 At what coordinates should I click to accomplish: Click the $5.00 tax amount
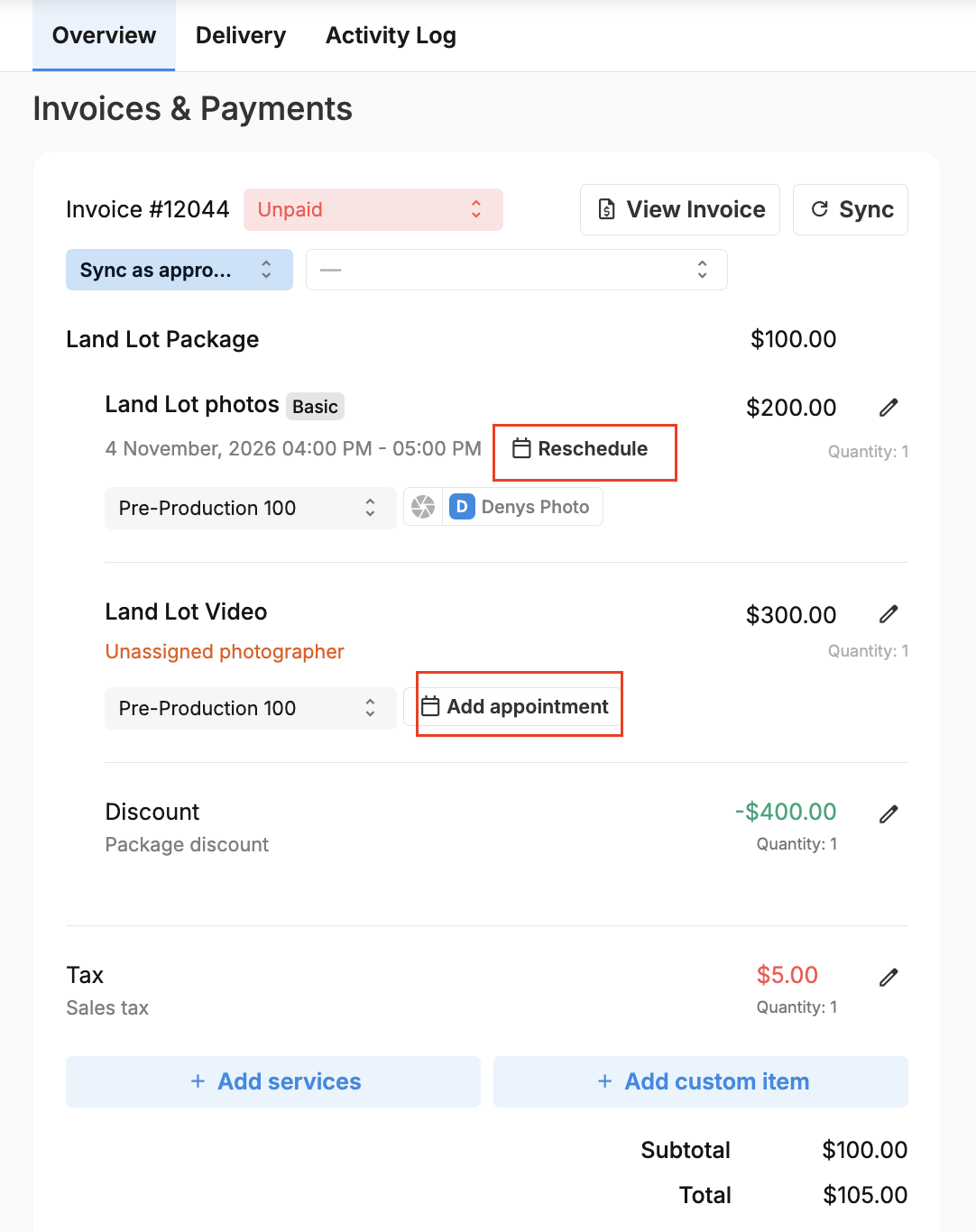coord(787,975)
